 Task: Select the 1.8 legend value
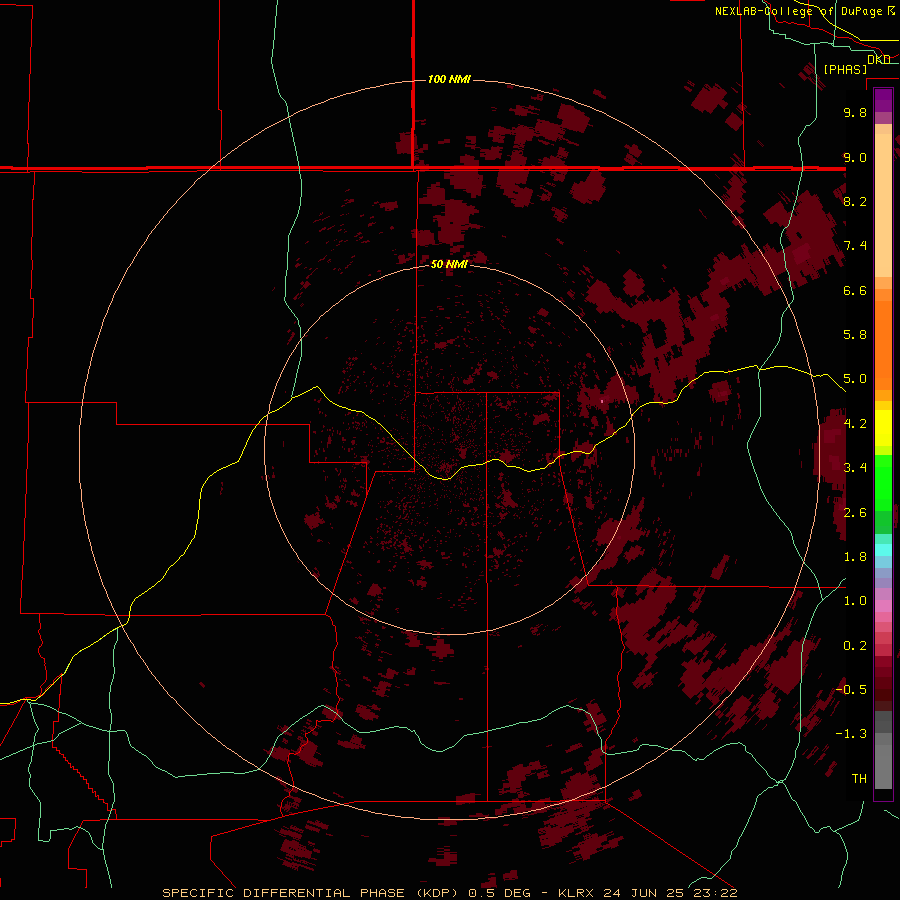click(x=855, y=557)
